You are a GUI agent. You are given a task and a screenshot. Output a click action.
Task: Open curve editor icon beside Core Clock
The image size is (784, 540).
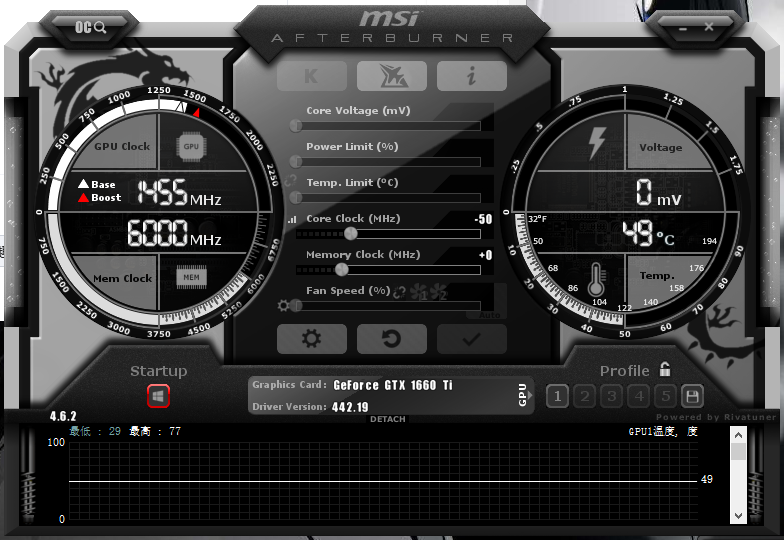292,220
